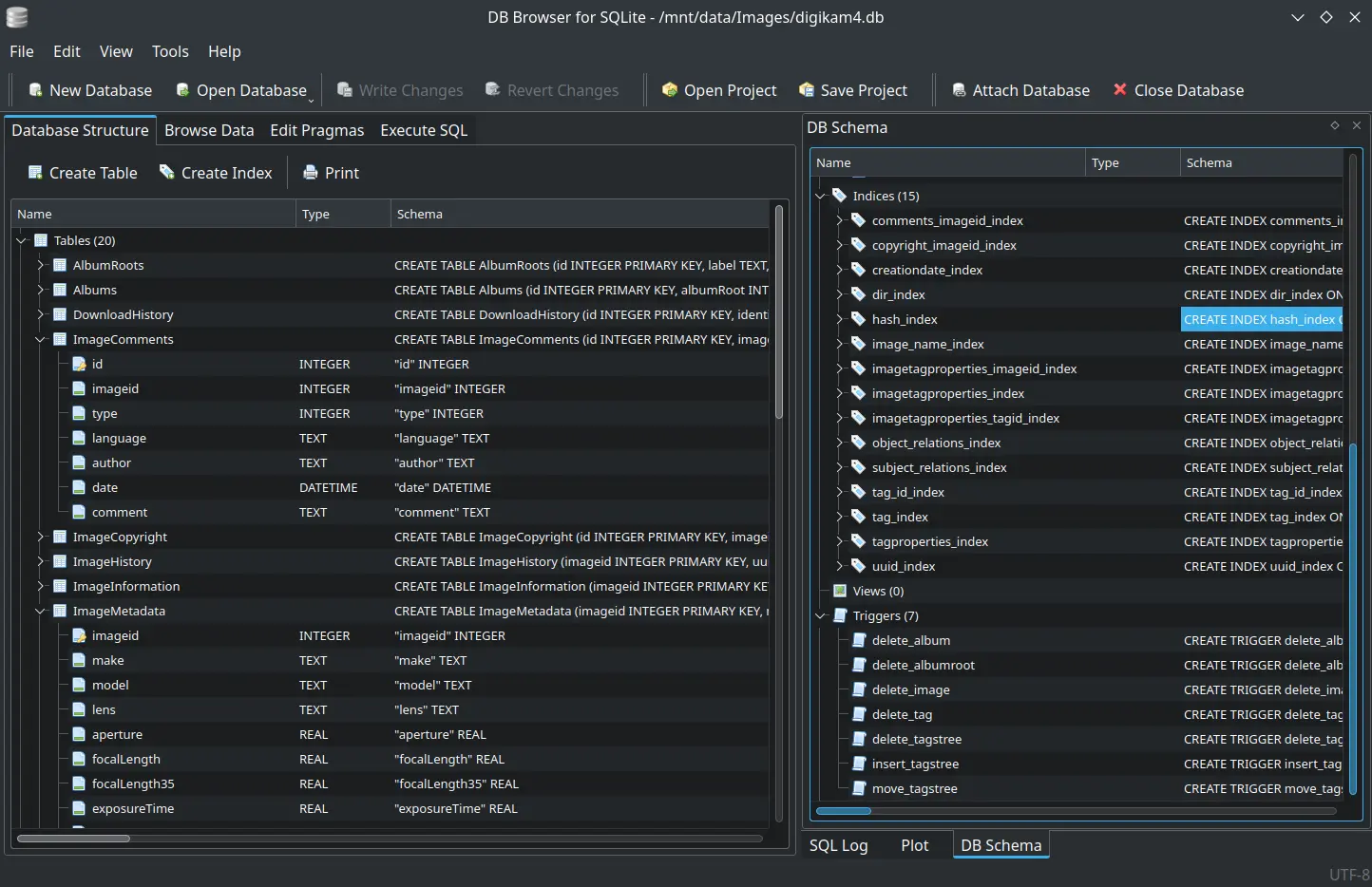Click the DownloadHistory table icon
This screenshot has height=887, width=1372.
[x=60, y=314]
